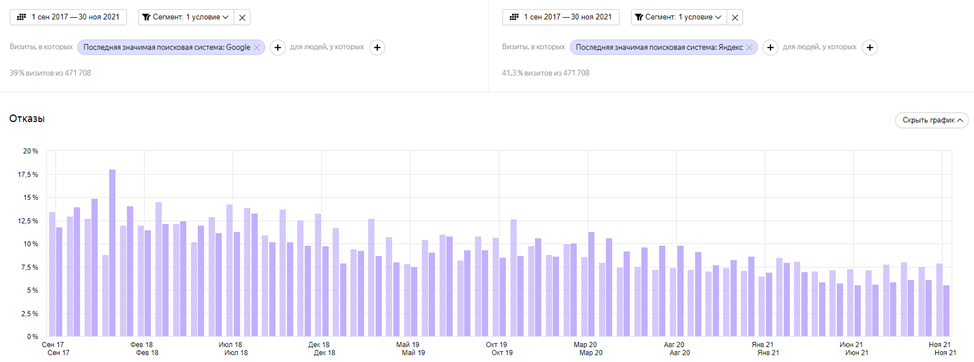Collapse chart with Скрыть график
The width and height of the screenshot is (974, 362).
click(931, 120)
